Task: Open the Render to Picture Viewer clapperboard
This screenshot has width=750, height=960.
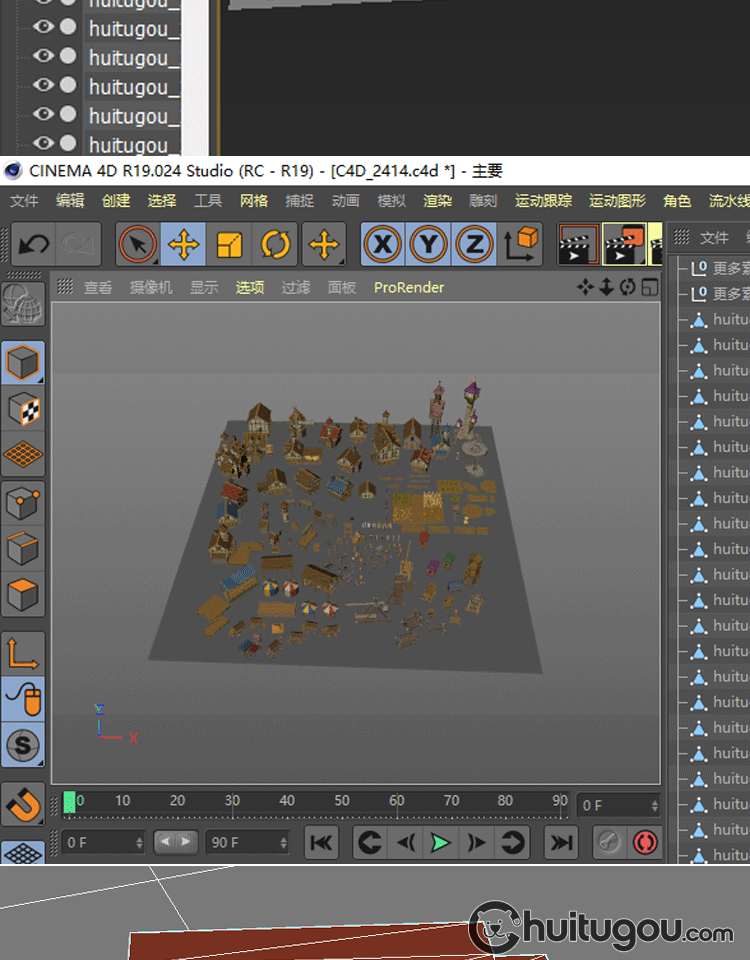Action: pos(623,244)
